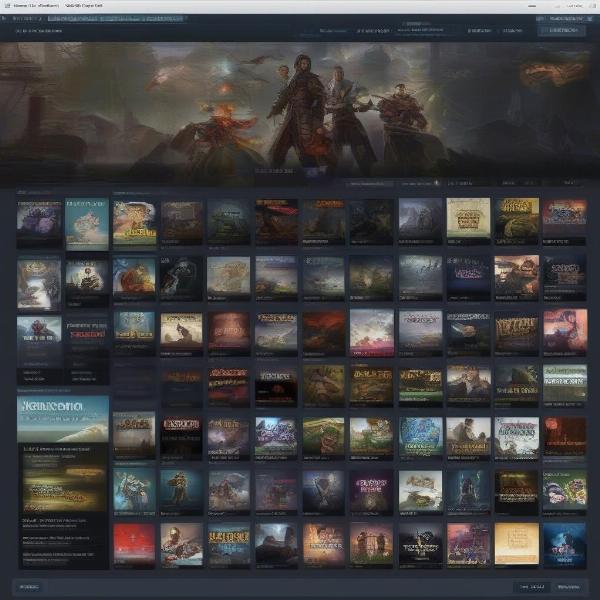
Task: Open the solid red game thumbnail
Action: [134, 545]
